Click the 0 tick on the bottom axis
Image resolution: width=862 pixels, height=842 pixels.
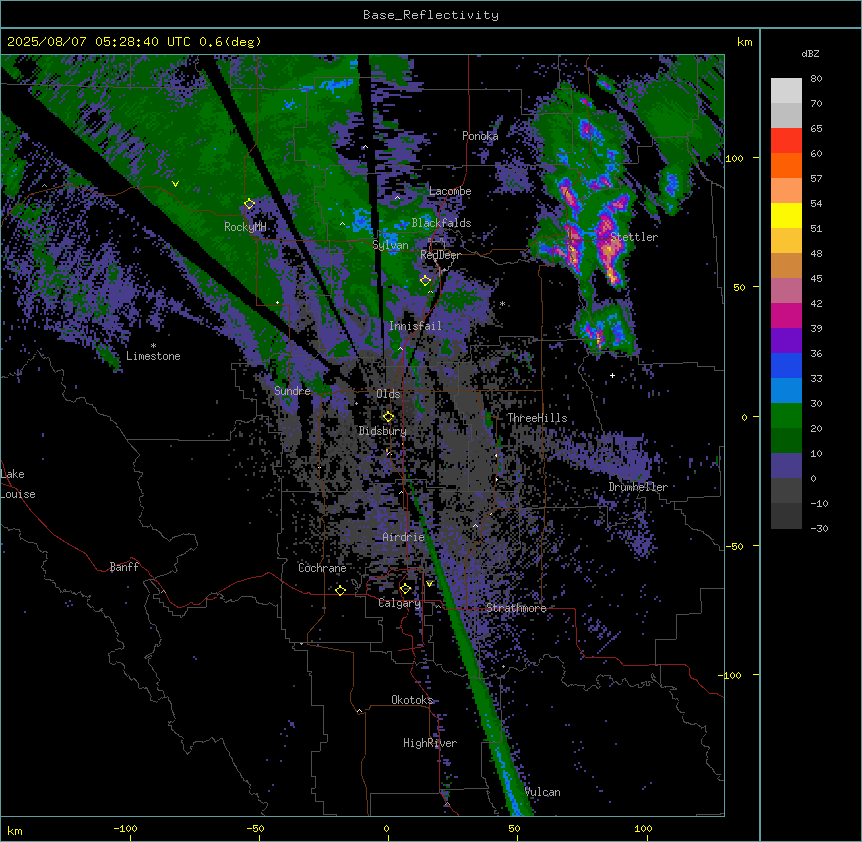coord(386,828)
